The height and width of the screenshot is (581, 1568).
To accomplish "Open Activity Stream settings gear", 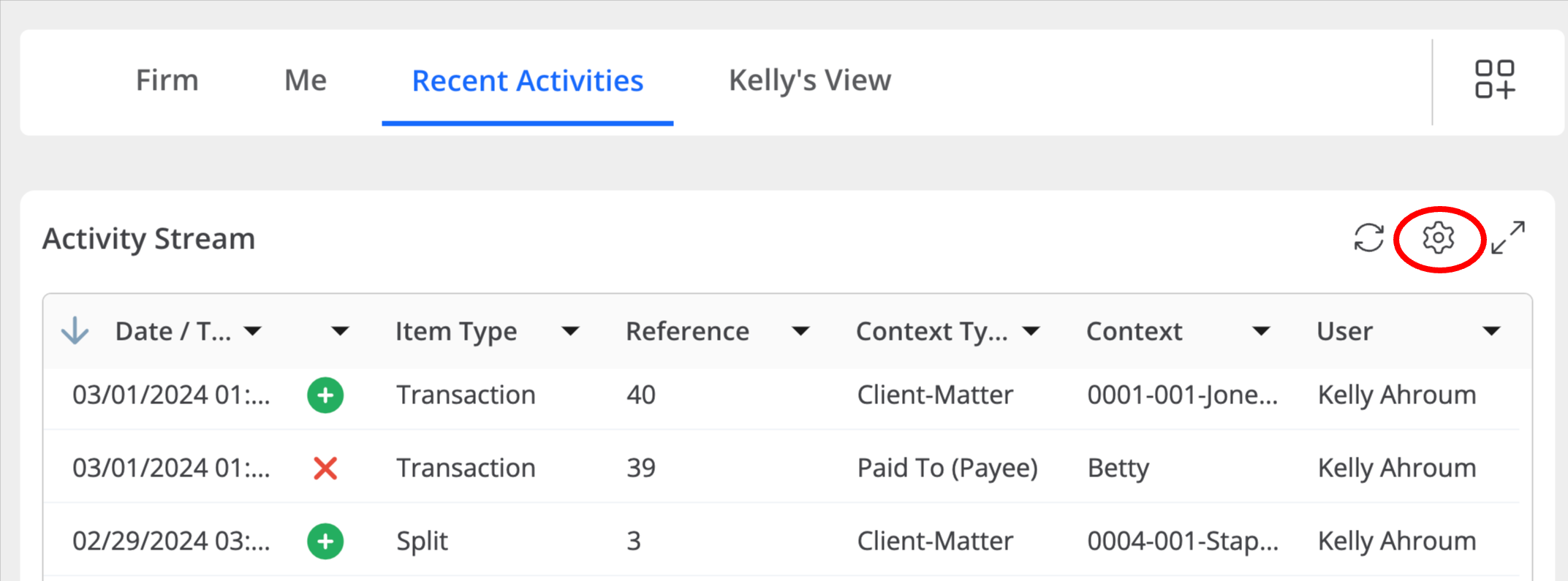I will coord(1438,238).
